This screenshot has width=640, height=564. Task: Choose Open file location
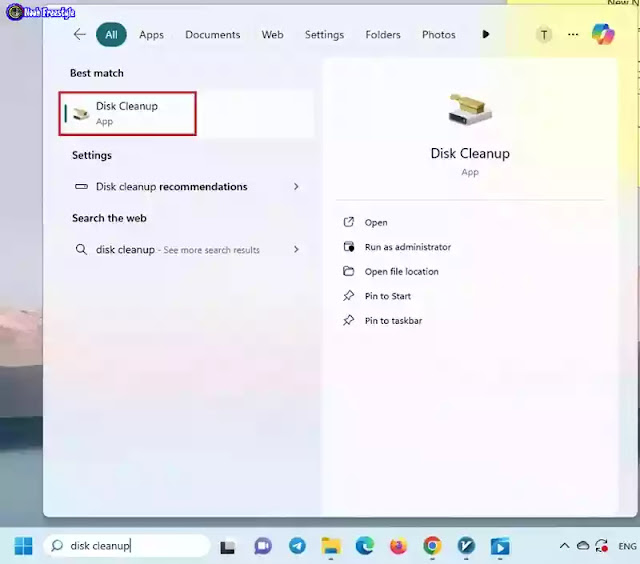pos(402,271)
